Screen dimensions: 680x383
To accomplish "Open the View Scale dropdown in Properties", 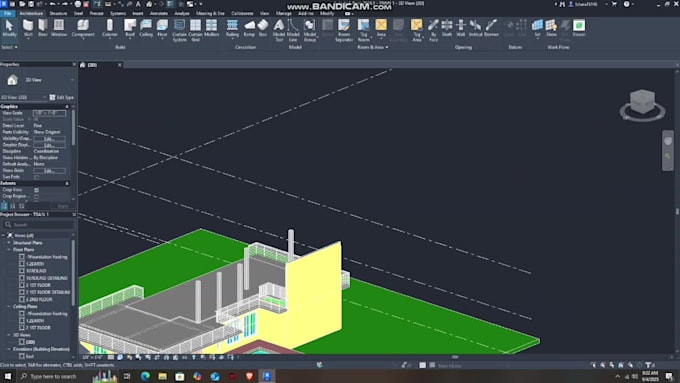I will pos(49,113).
